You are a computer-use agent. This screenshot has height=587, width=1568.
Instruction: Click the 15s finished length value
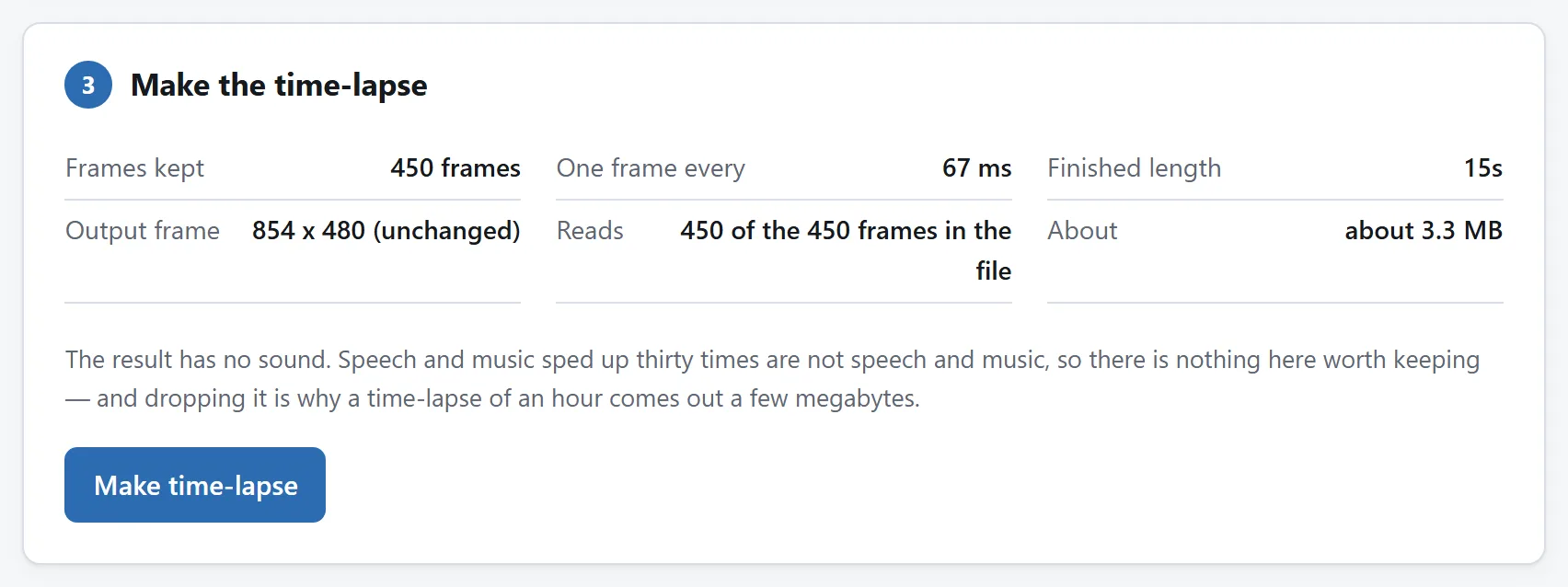coord(1483,168)
